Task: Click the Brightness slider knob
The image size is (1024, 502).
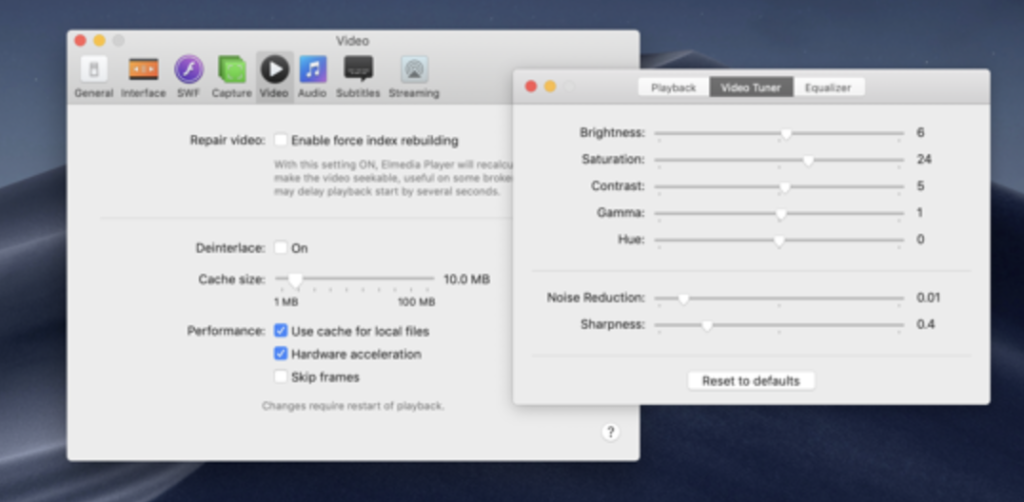Action: pyautogui.click(x=786, y=134)
